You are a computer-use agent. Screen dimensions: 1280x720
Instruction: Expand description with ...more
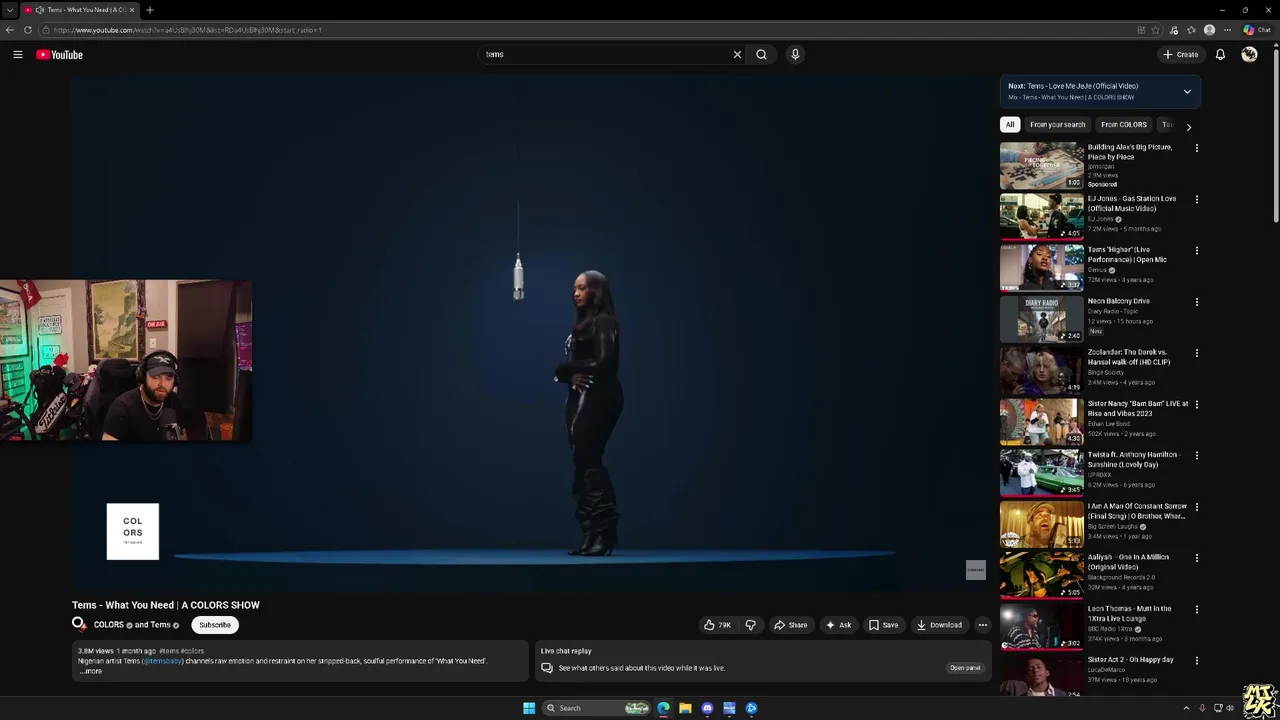point(90,671)
